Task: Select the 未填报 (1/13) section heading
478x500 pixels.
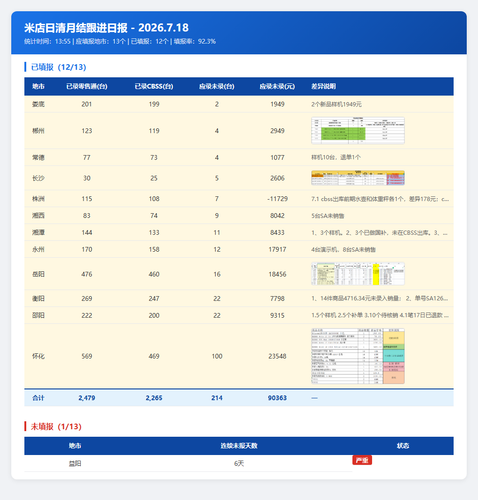Action: [56, 426]
